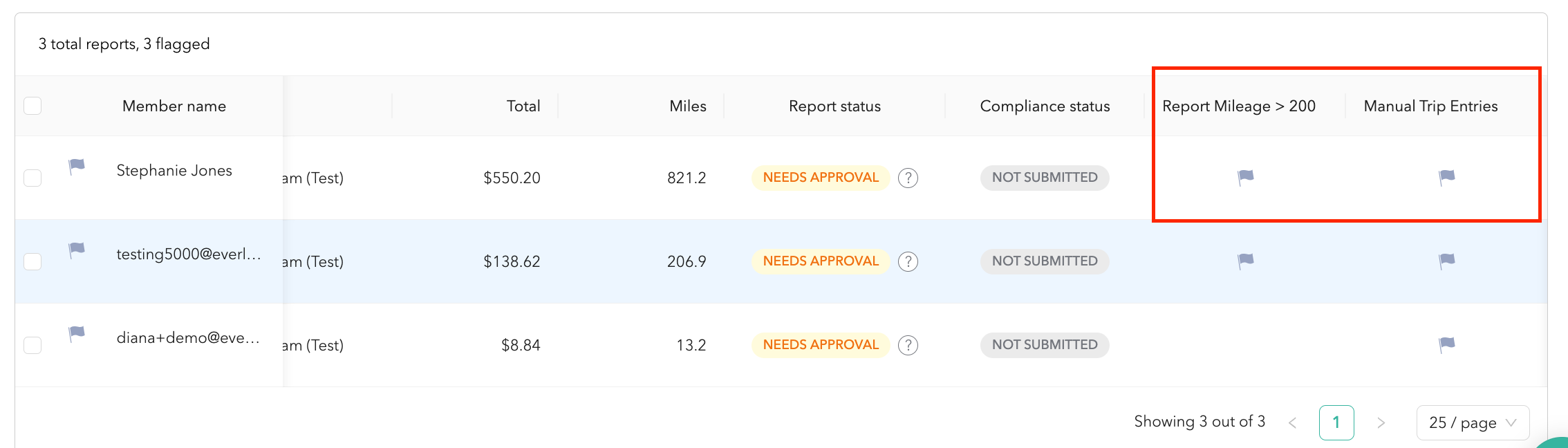Select the testing5000 row checkbox
1568x448 pixels.
coord(32,261)
